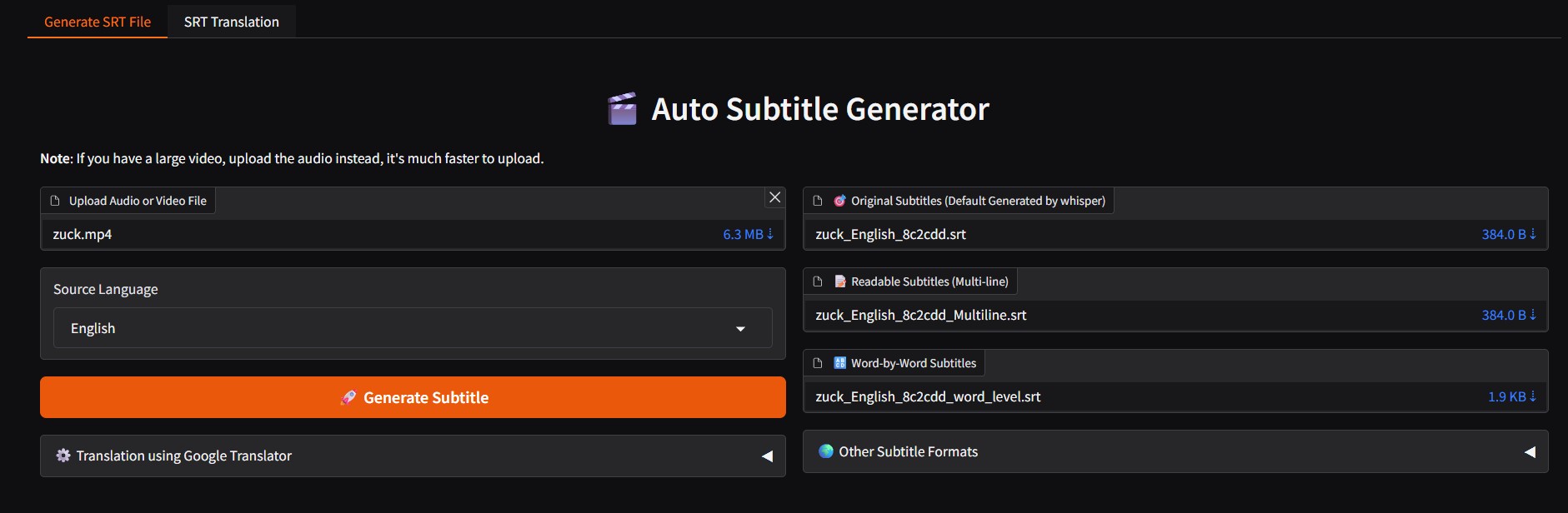This screenshot has height=513, width=1568.
Task: Switch to the SRT Translation tab
Action: [231, 22]
